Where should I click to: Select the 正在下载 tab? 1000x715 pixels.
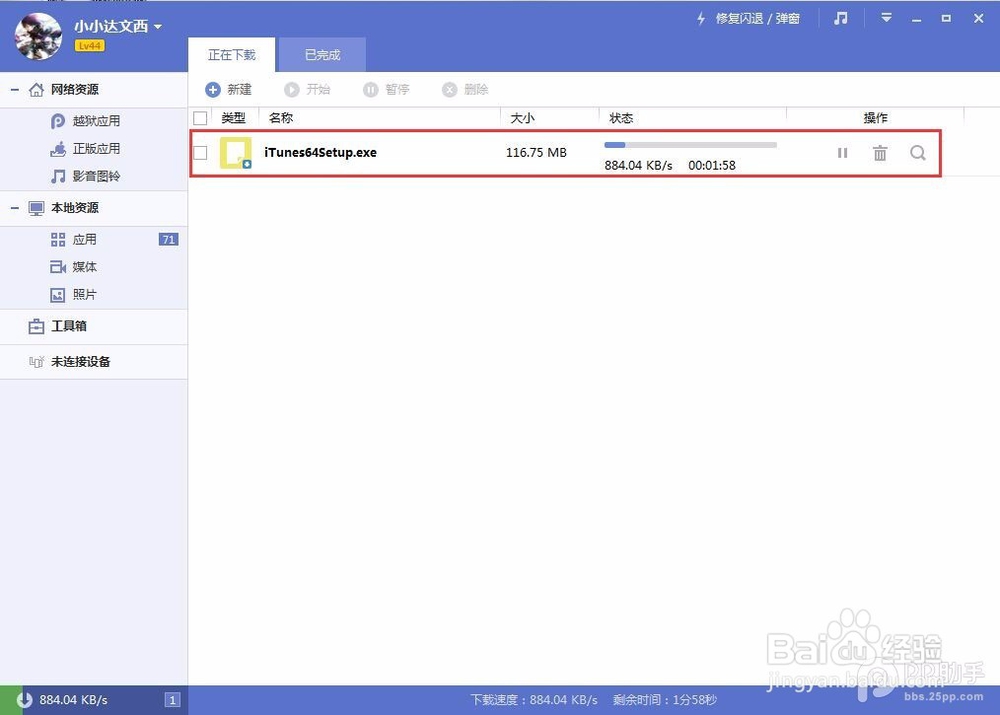232,55
